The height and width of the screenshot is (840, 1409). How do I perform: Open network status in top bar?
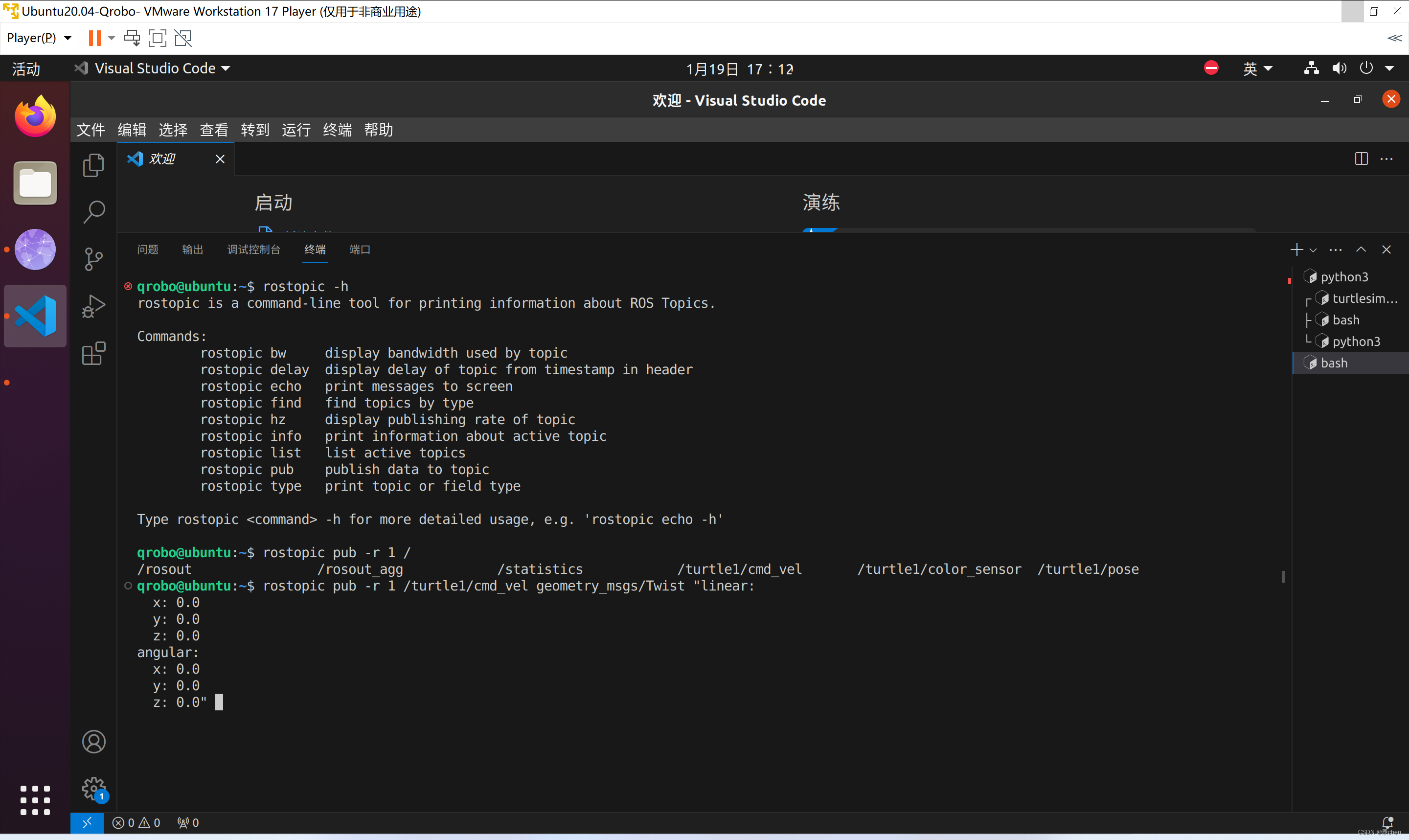coord(1311,68)
